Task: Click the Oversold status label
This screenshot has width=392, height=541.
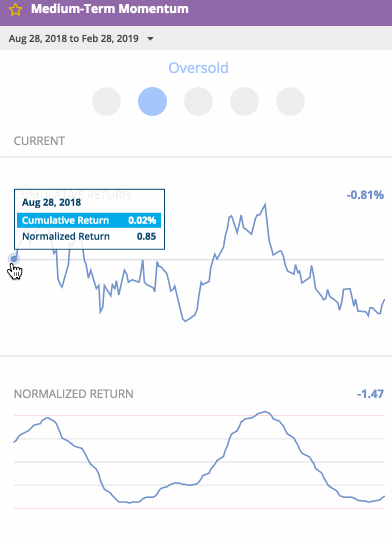Action: [198, 68]
